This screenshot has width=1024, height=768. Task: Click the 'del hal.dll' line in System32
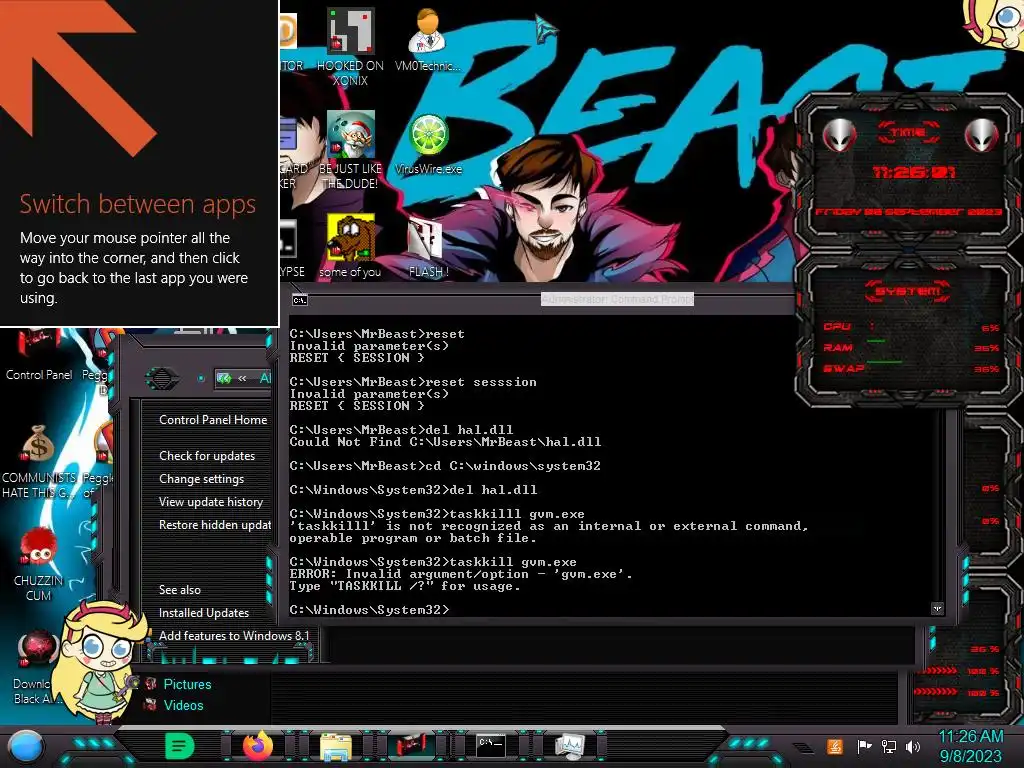(x=413, y=490)
